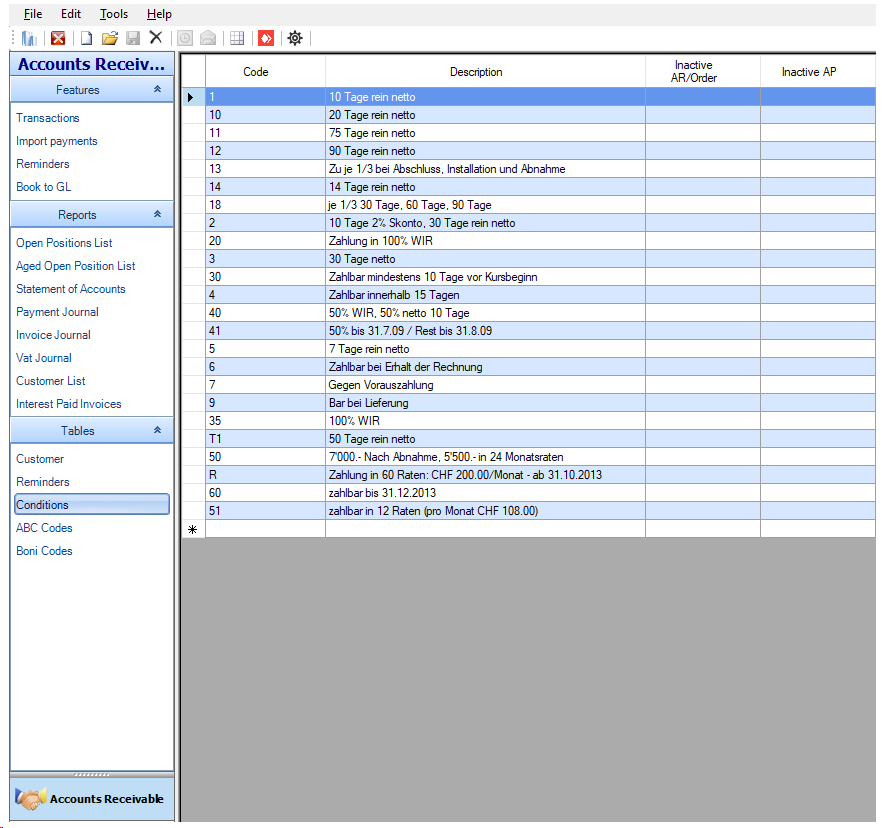
Task: Open Book to GL feature
Action: click(x=44, y=187)
